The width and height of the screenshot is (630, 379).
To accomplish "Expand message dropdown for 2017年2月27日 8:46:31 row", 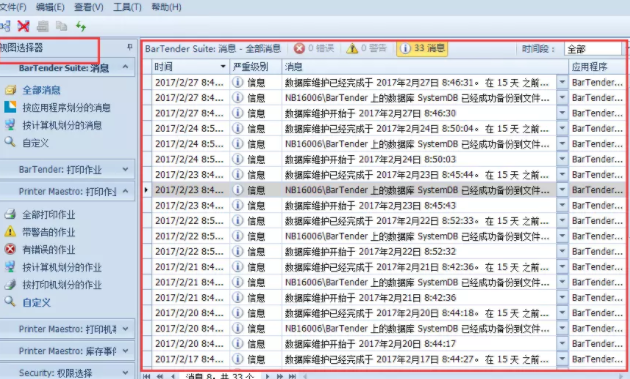I will (x=562, y=82).
